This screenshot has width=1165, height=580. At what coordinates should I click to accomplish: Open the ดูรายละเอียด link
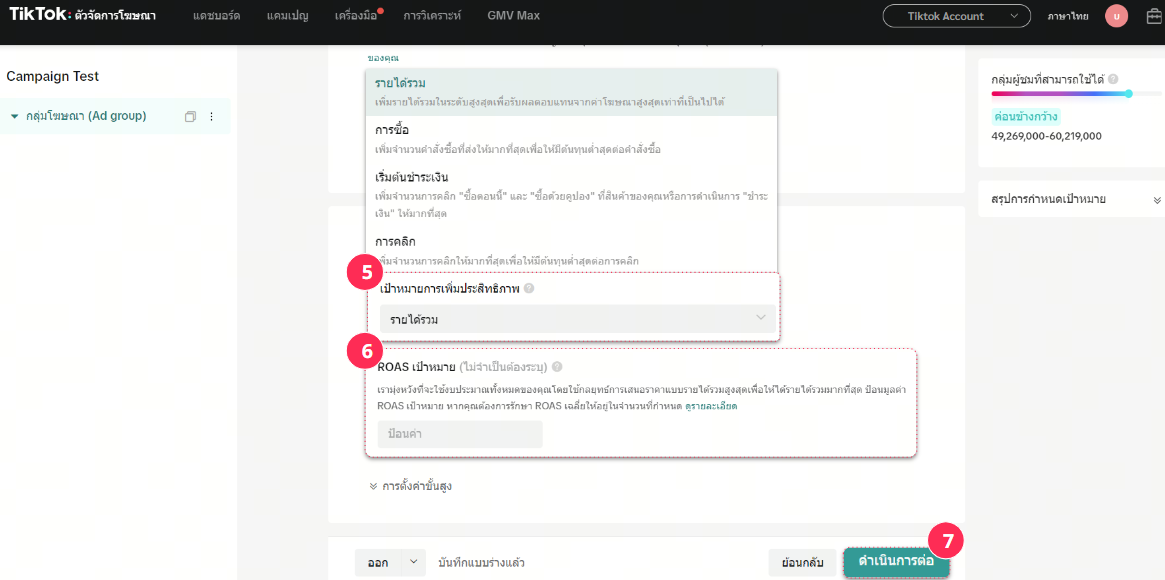click(x=711, y=406)
